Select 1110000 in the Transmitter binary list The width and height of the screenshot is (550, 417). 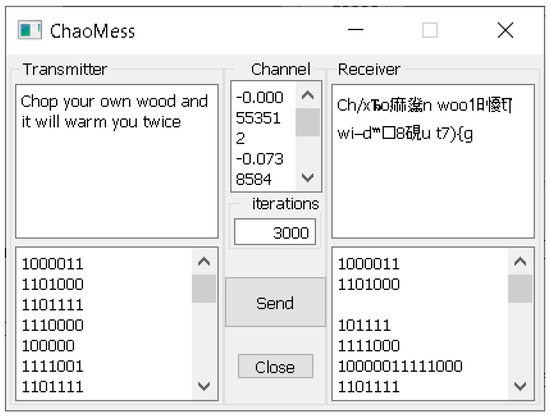(53, 325)
